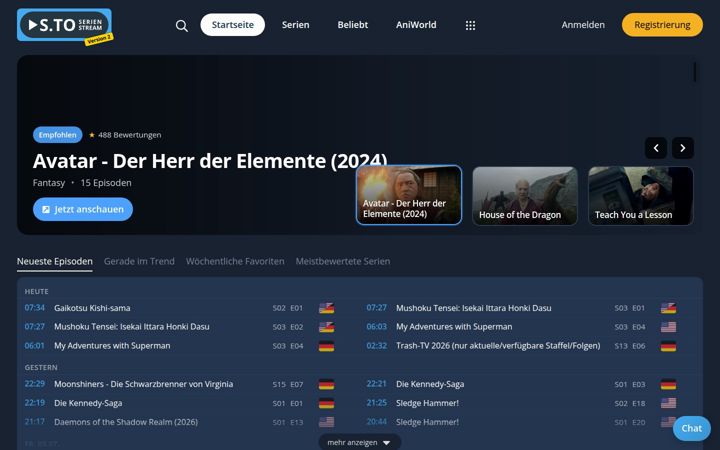Image resolution: width=720 pixels, height=450 pixels.
Task: Go to next featured slide arrow
Action: [x=683, y=148]
